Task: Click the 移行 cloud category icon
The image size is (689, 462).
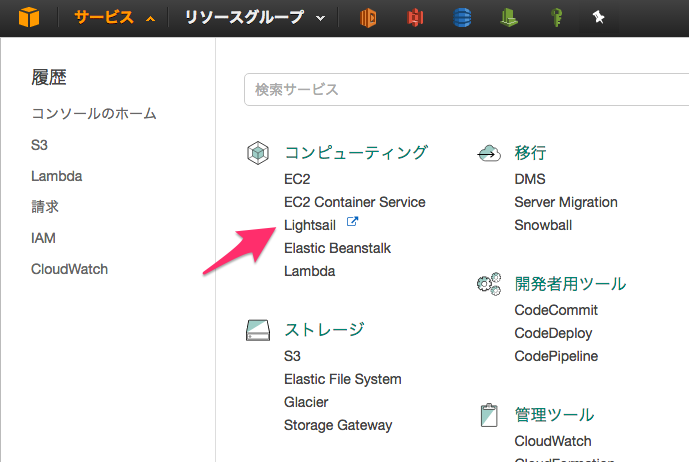Action: [488, 153]
